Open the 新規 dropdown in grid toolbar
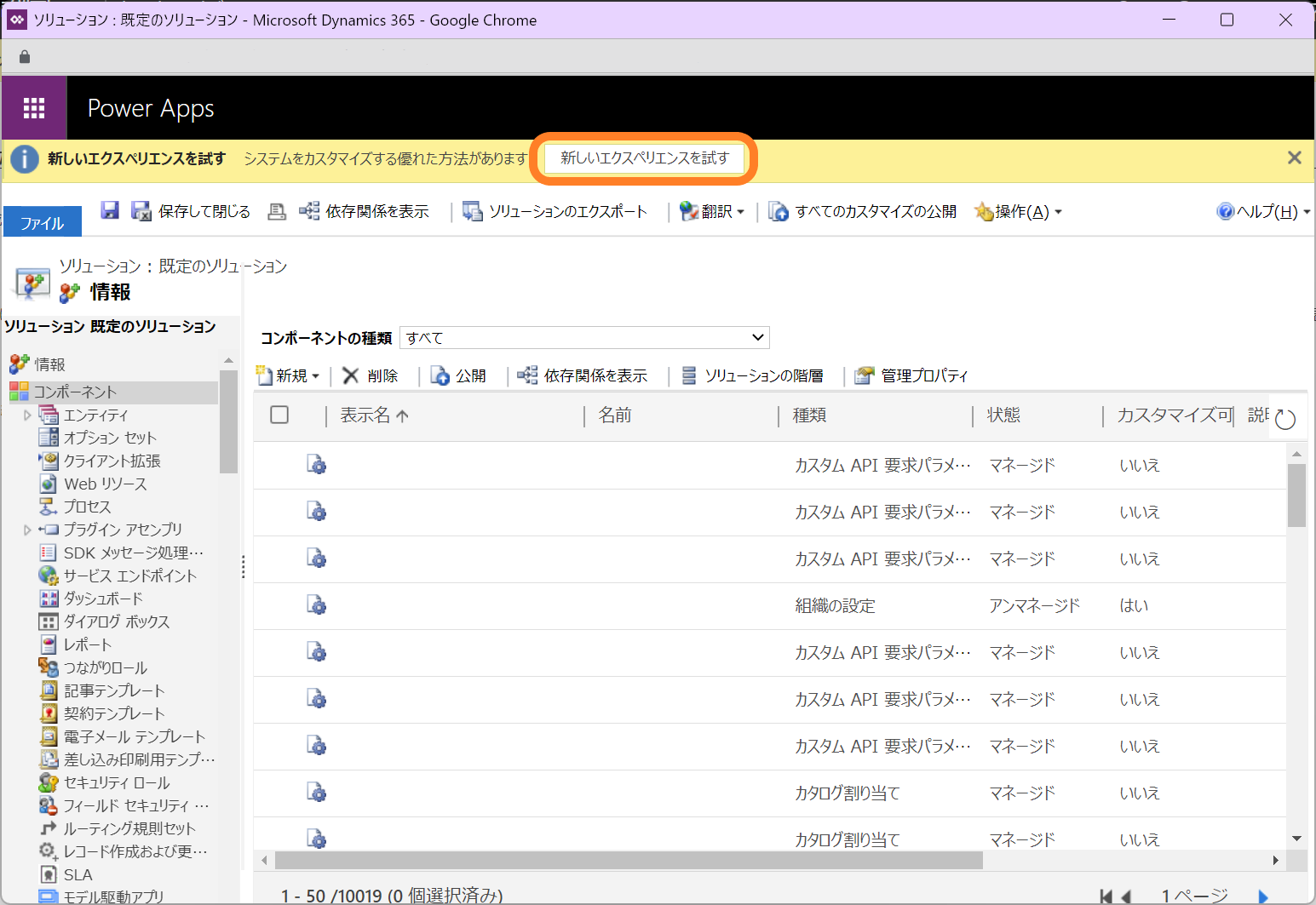Image resolution: width=1316 pixels, height=905 pixels. coord(289,375)
